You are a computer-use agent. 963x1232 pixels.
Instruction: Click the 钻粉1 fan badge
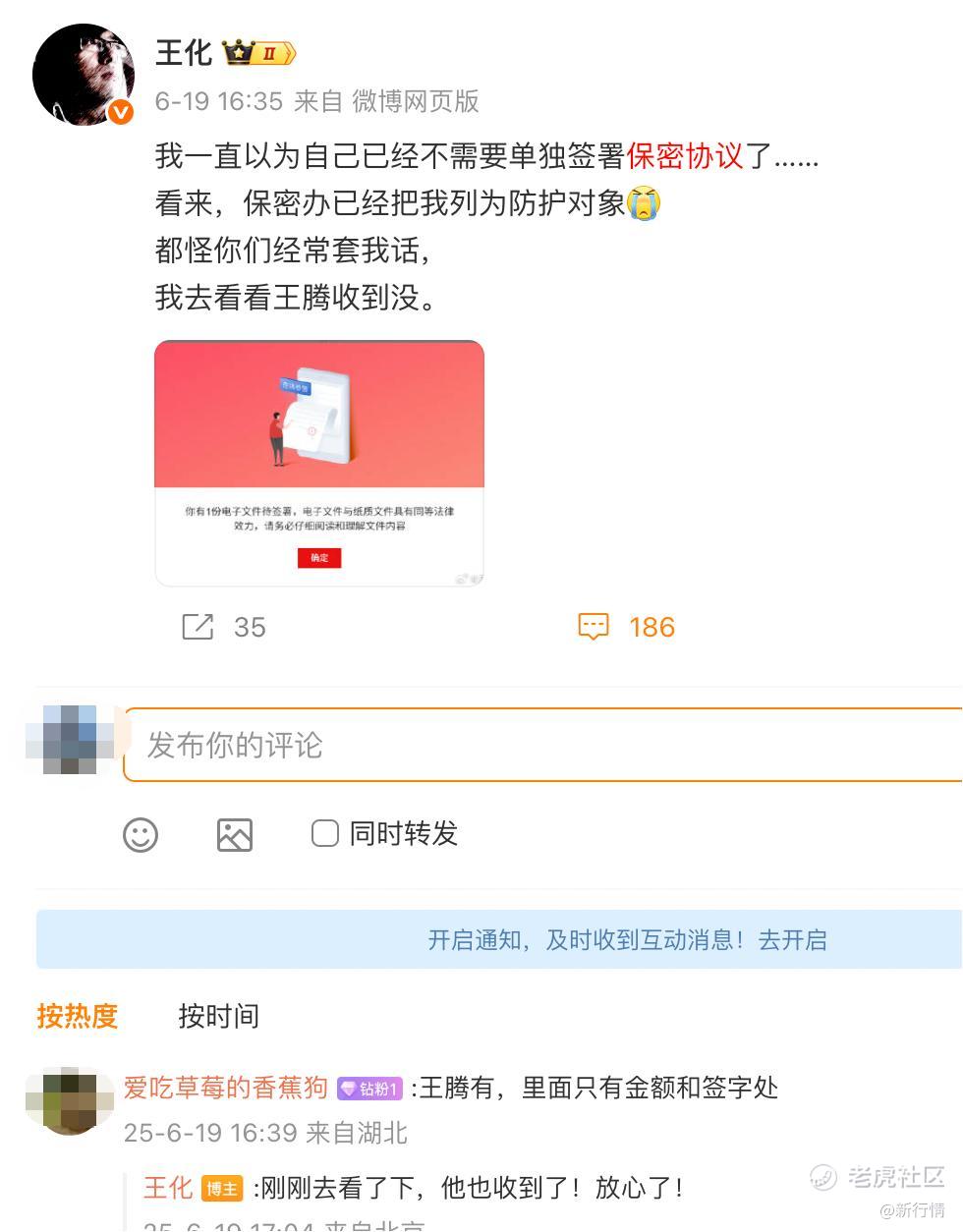tap(369, 1089)
